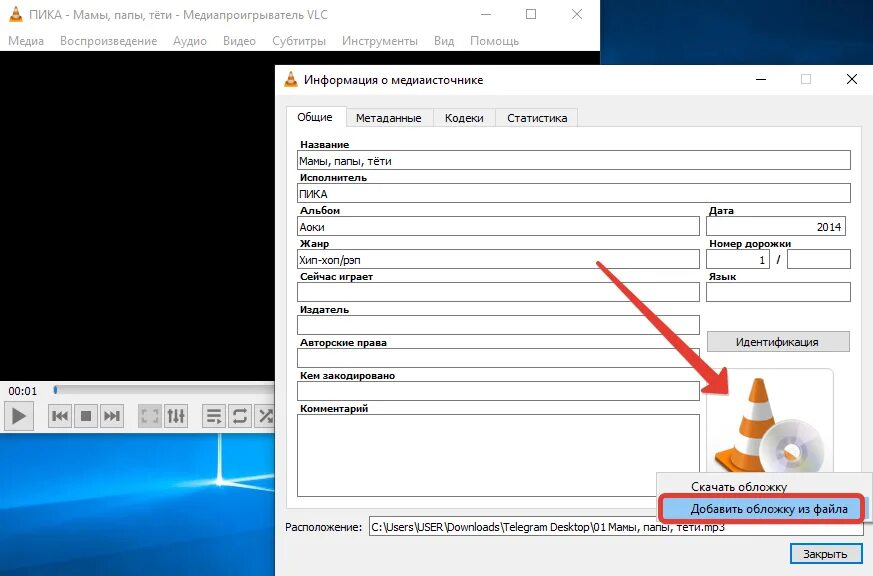Click the Сейчас играет field
The height and width of the screenshot is (576, 873).
[x=498, y=292]
